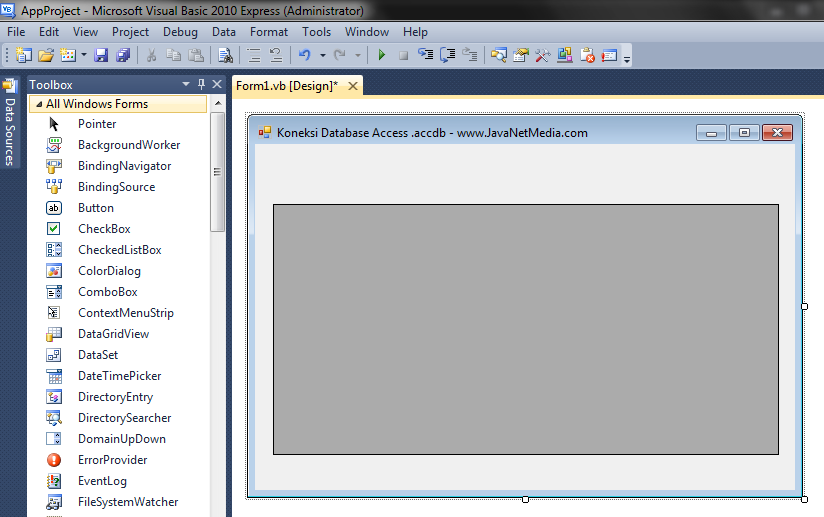
Task: Click the Stop Debugging square icon
Action: (404, 55)
